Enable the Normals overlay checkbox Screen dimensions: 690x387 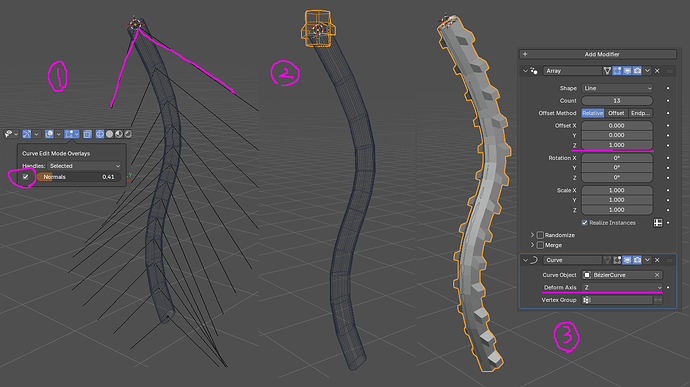26,177
